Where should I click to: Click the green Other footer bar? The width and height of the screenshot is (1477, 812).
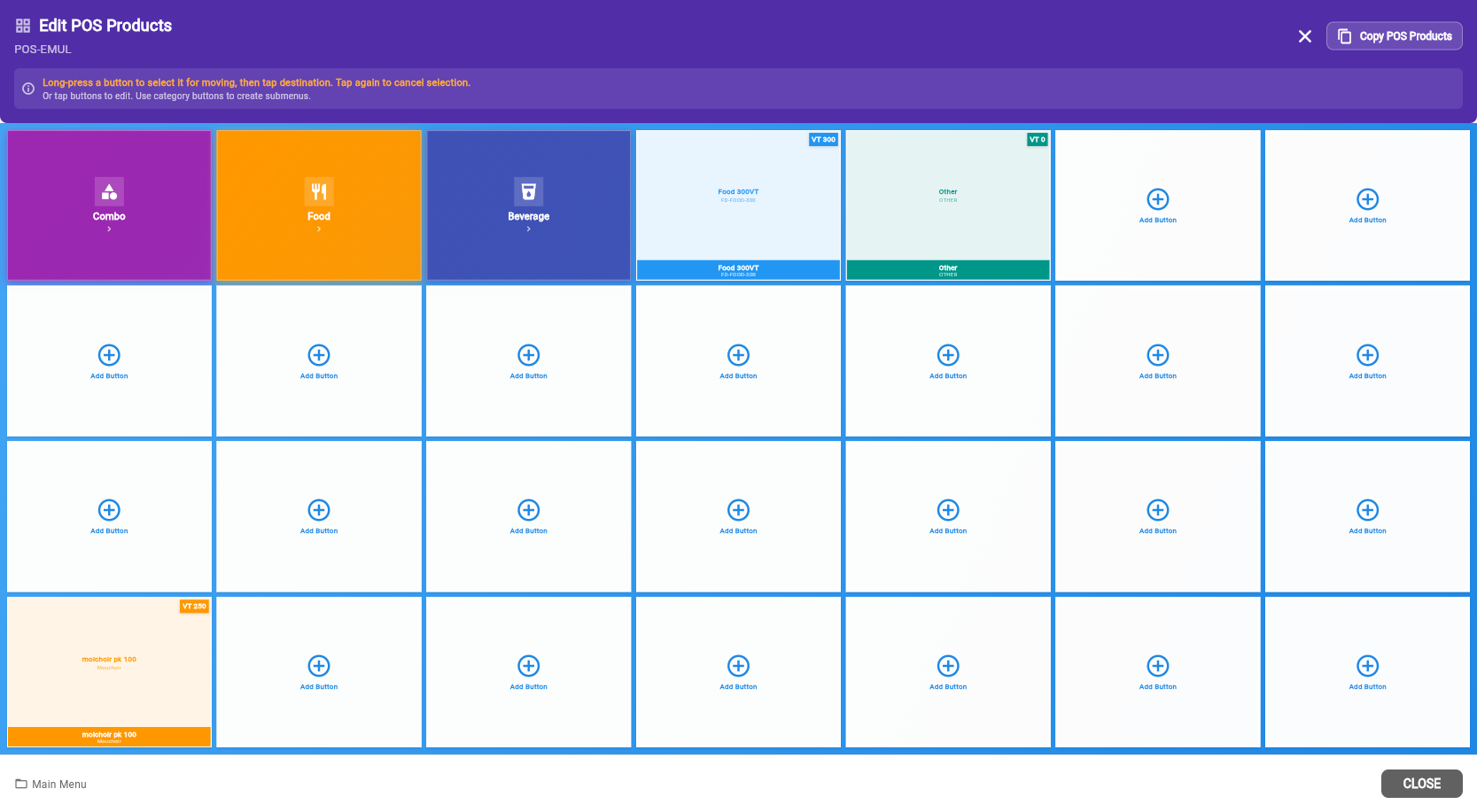(x=948, y=270)
